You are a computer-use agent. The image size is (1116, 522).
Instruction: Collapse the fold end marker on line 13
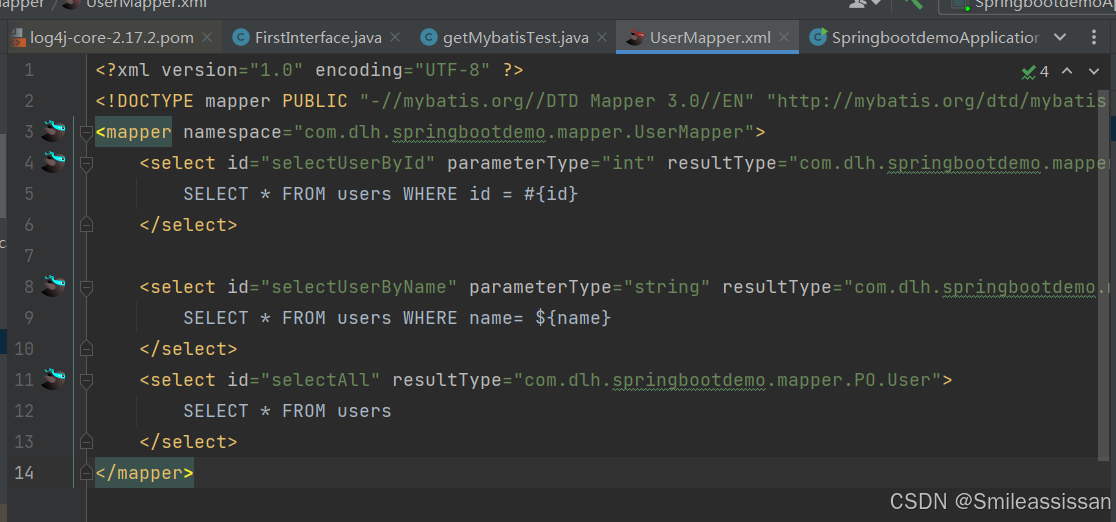(86, 442)
